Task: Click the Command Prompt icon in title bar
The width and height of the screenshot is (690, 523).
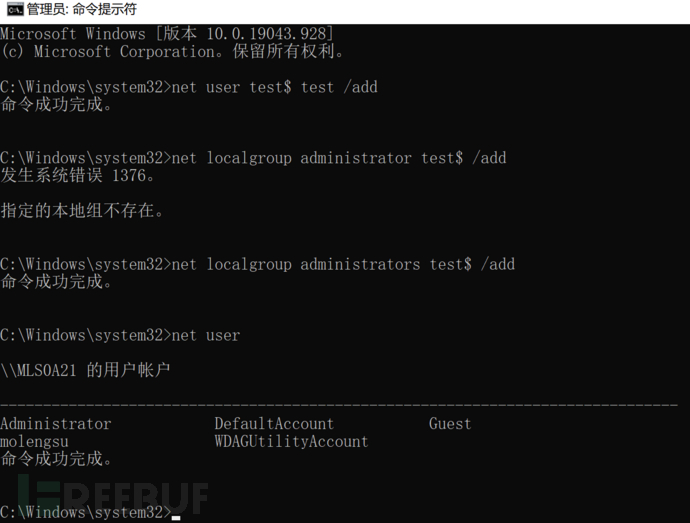Action: pos(15,9)
